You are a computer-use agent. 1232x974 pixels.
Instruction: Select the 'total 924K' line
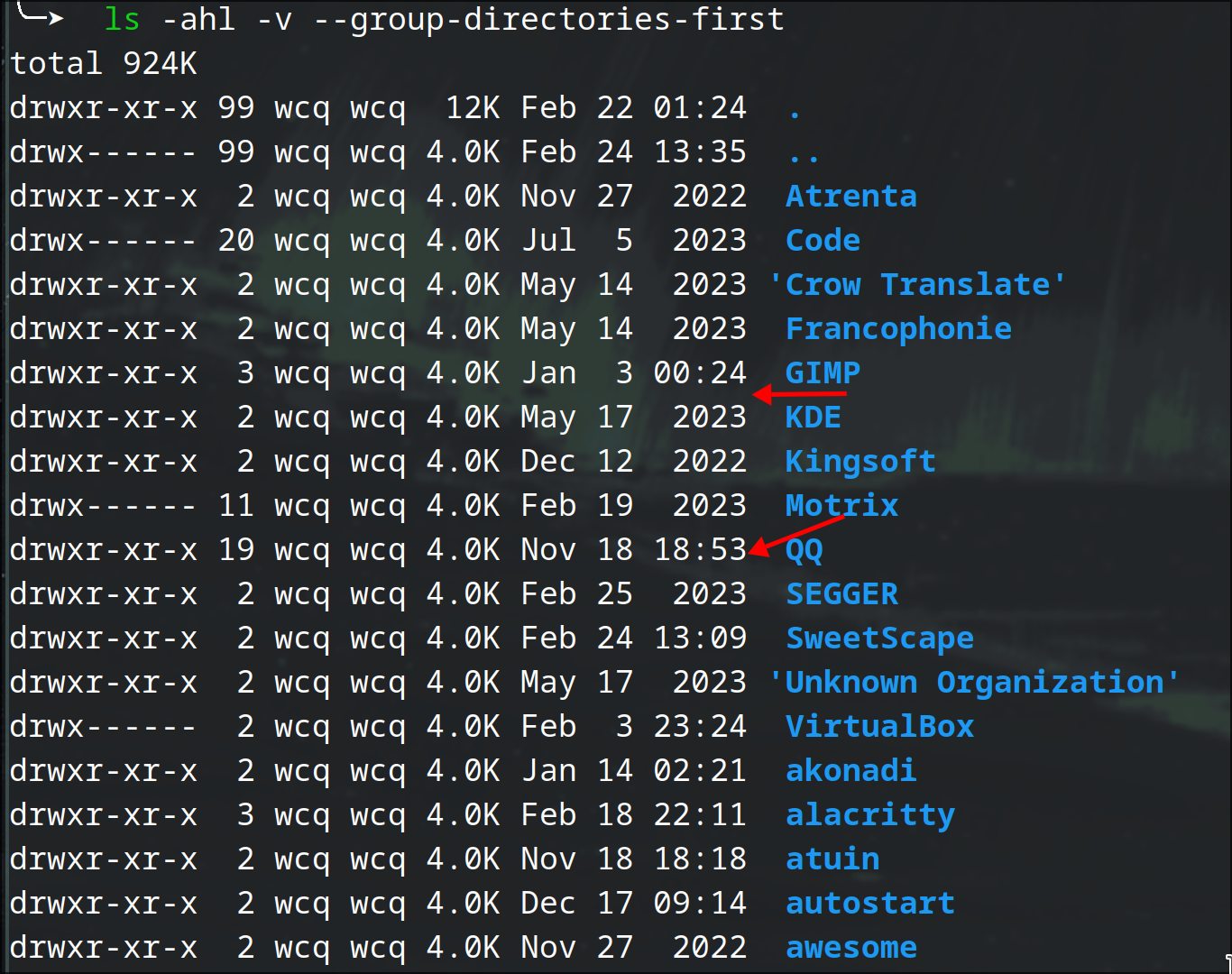point(104,63)
